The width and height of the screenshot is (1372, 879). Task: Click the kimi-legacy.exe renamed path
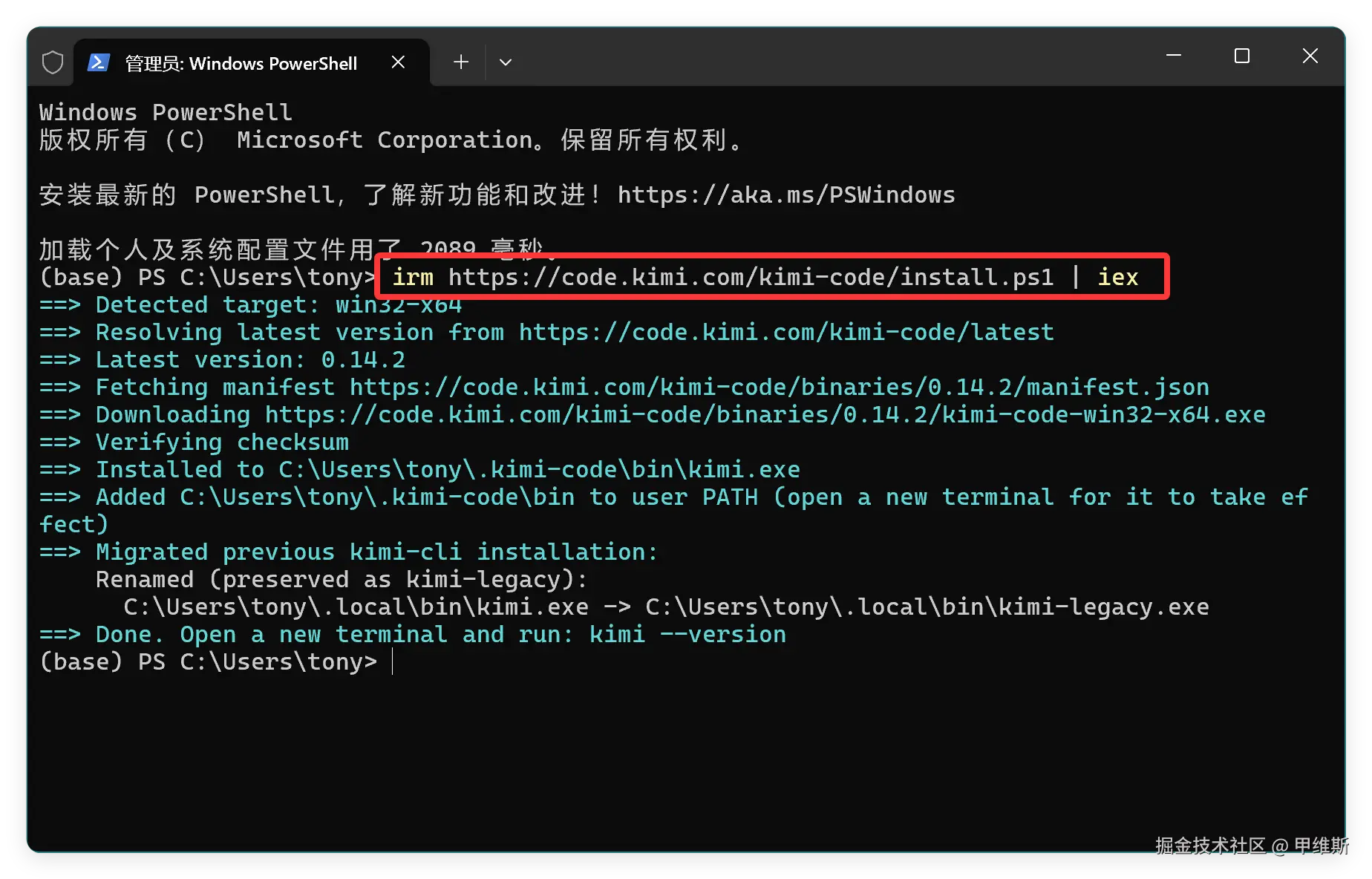tap(927, 607)
